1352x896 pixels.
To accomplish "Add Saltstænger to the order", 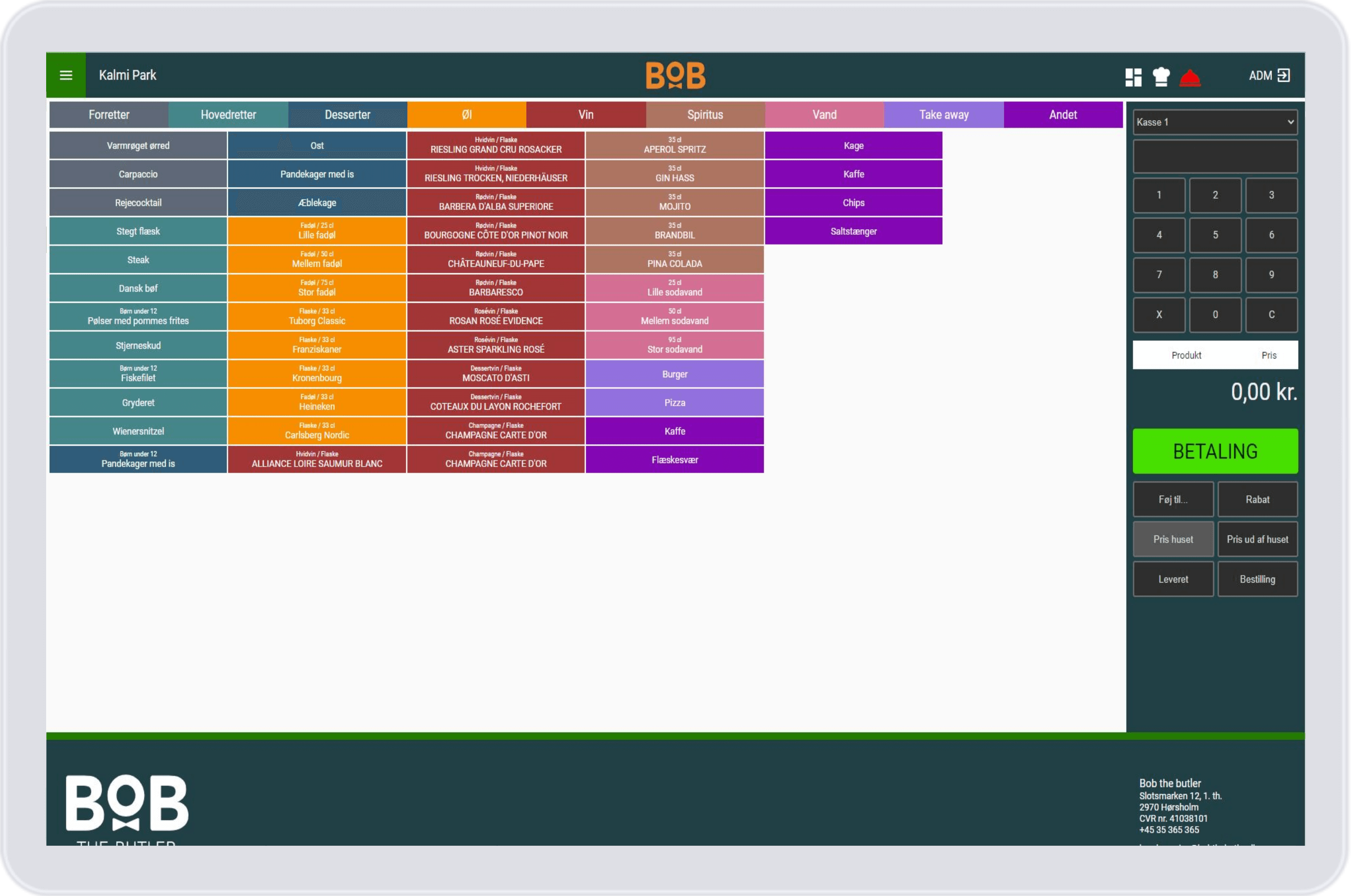I will (853, 231).
